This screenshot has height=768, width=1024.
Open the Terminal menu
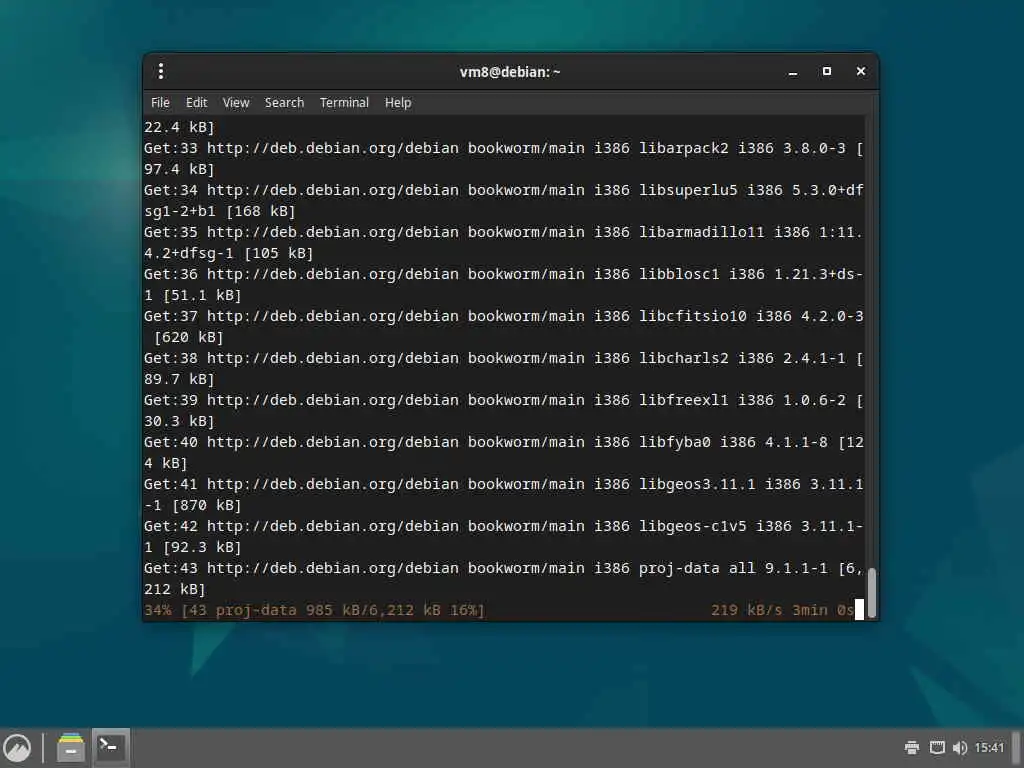[x=344, y=103]
